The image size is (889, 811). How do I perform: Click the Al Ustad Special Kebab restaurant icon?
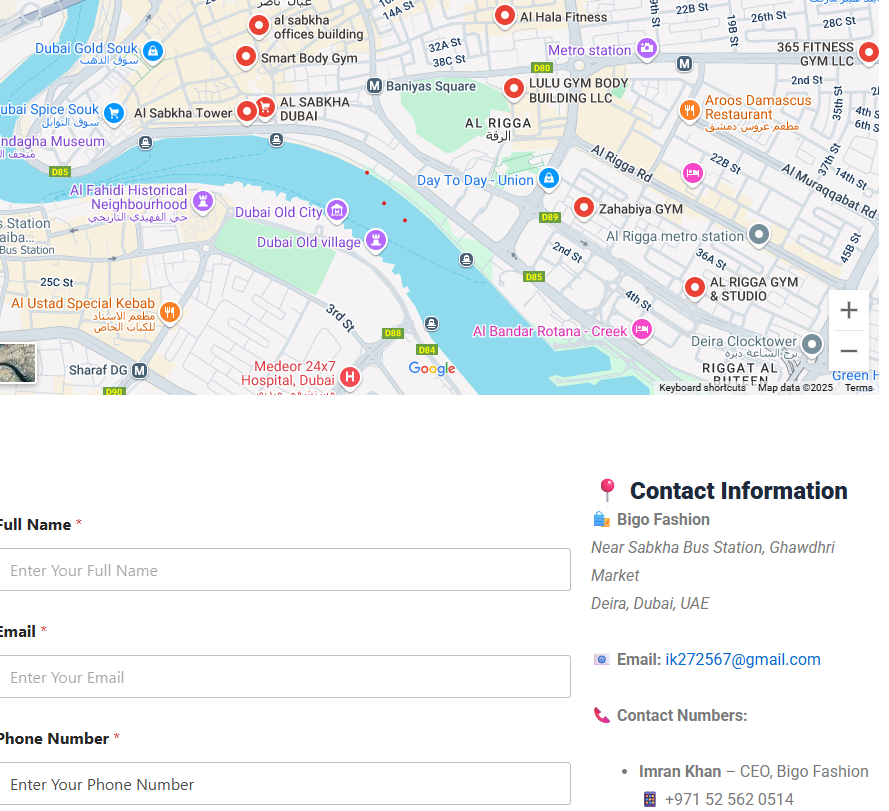[x=170, y=311]
